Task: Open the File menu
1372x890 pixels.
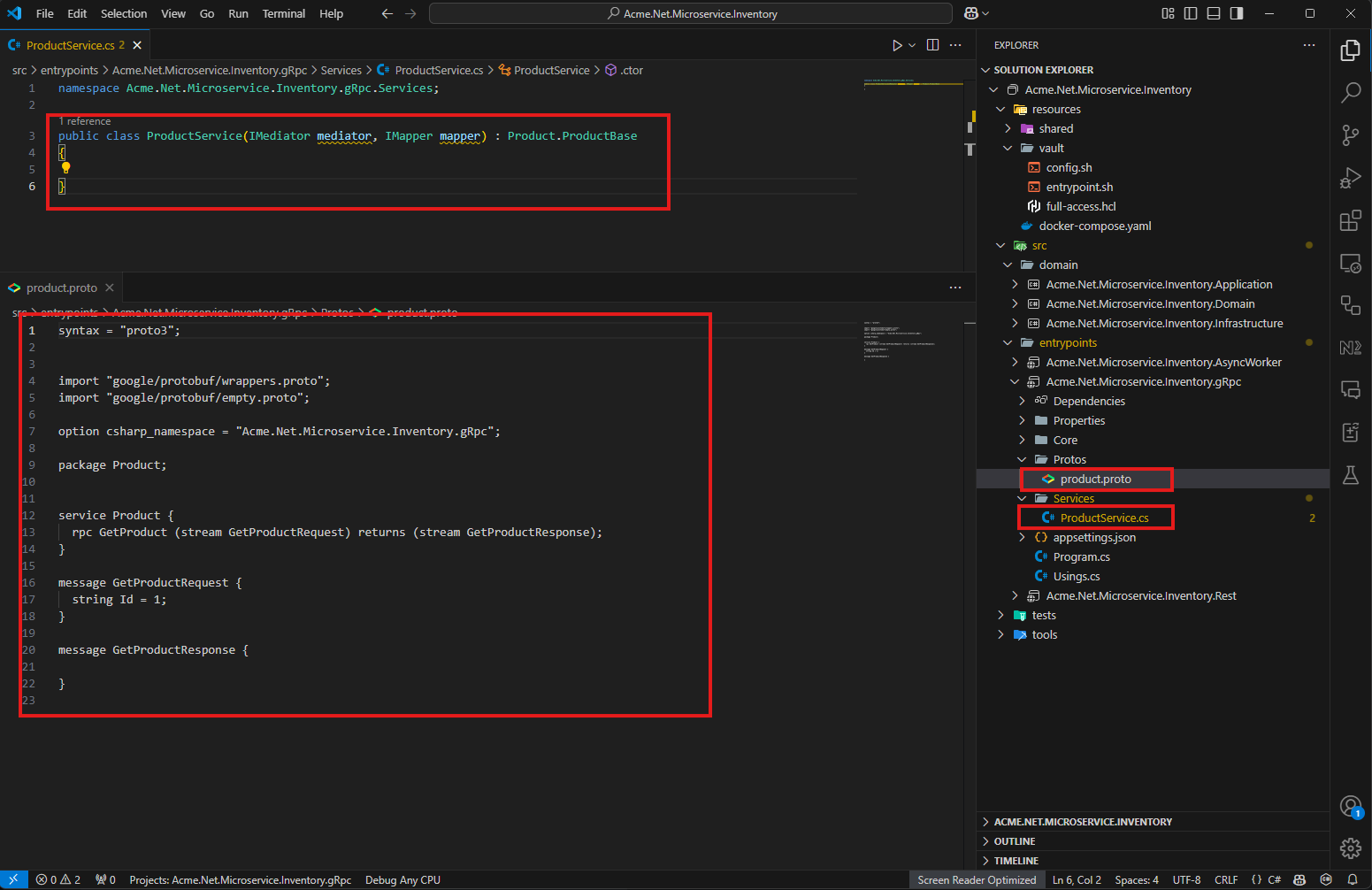Action: [x=45, y=13]
